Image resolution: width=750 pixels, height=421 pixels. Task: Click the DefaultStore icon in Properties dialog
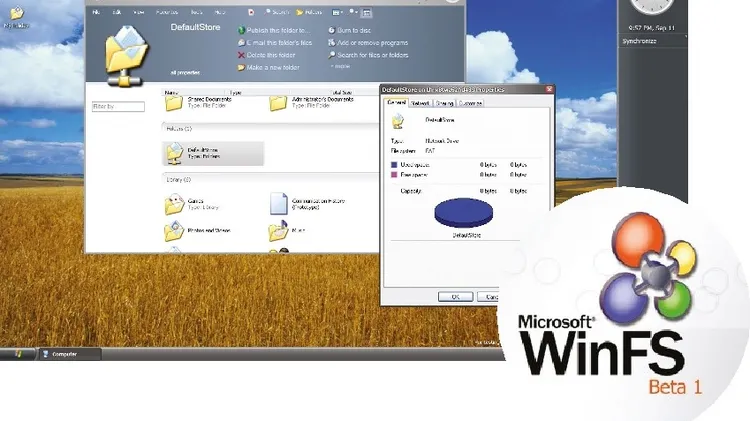coord(398,121)
